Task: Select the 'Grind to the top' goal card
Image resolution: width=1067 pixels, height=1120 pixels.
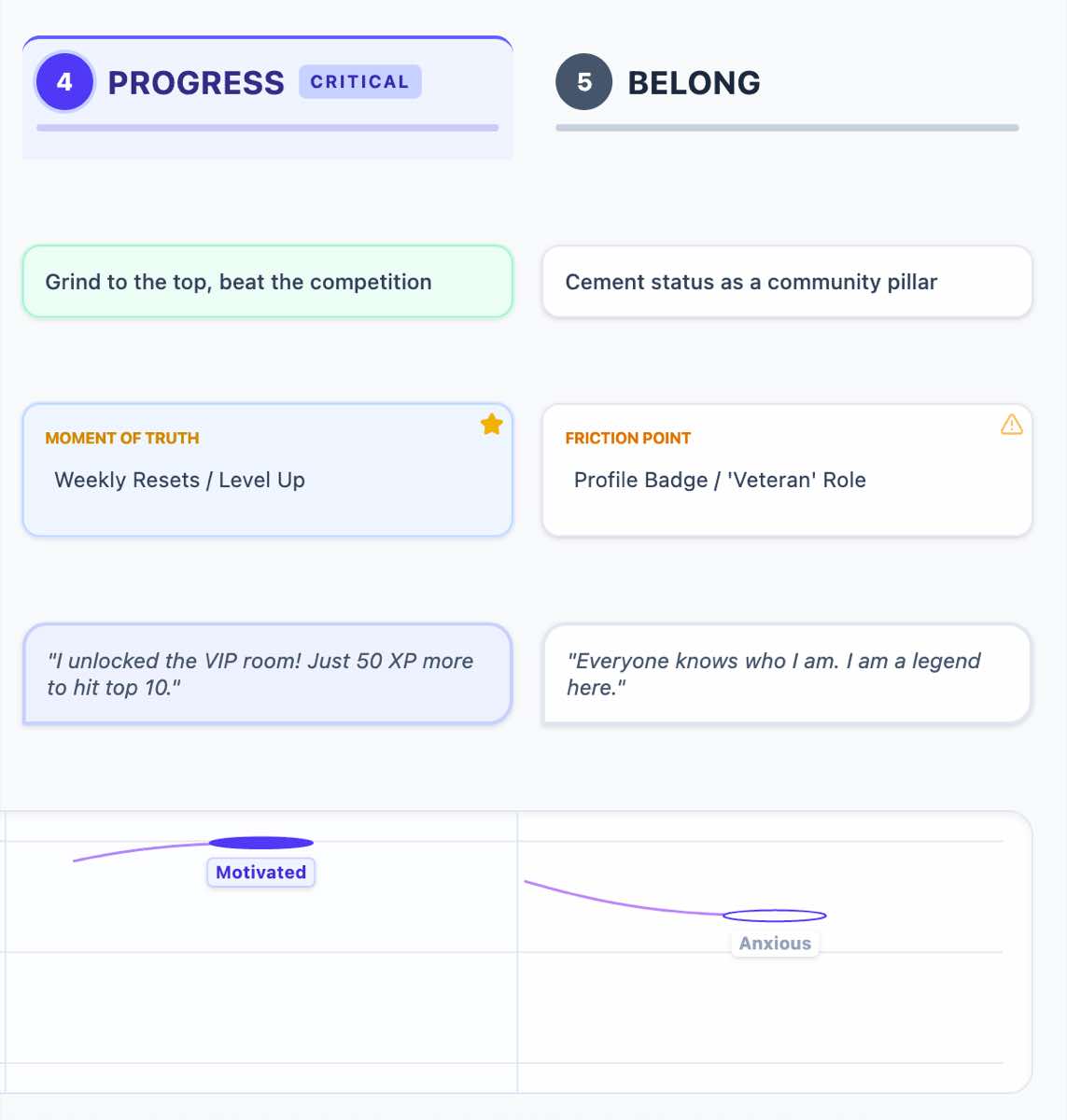Action: 267,282
